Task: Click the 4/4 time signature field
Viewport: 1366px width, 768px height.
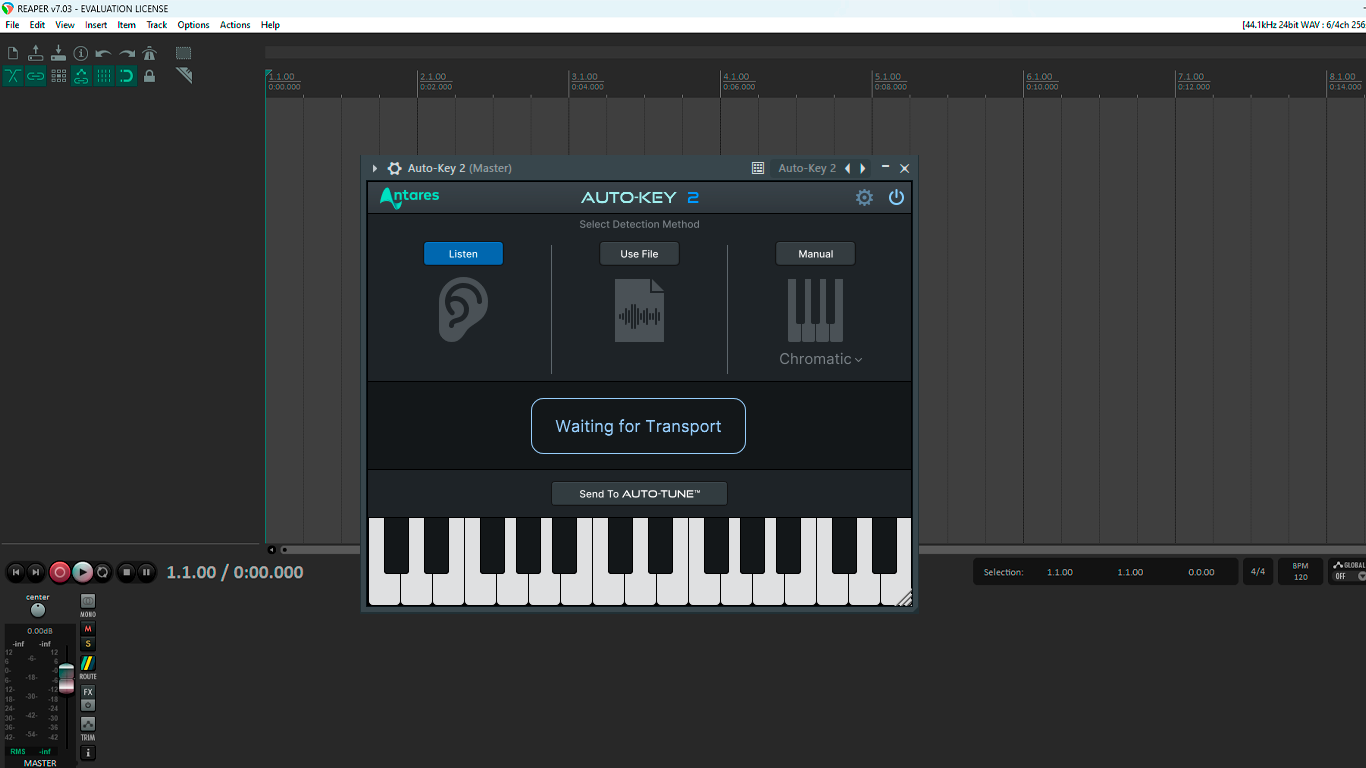Action: click(x=1258, y=572)
